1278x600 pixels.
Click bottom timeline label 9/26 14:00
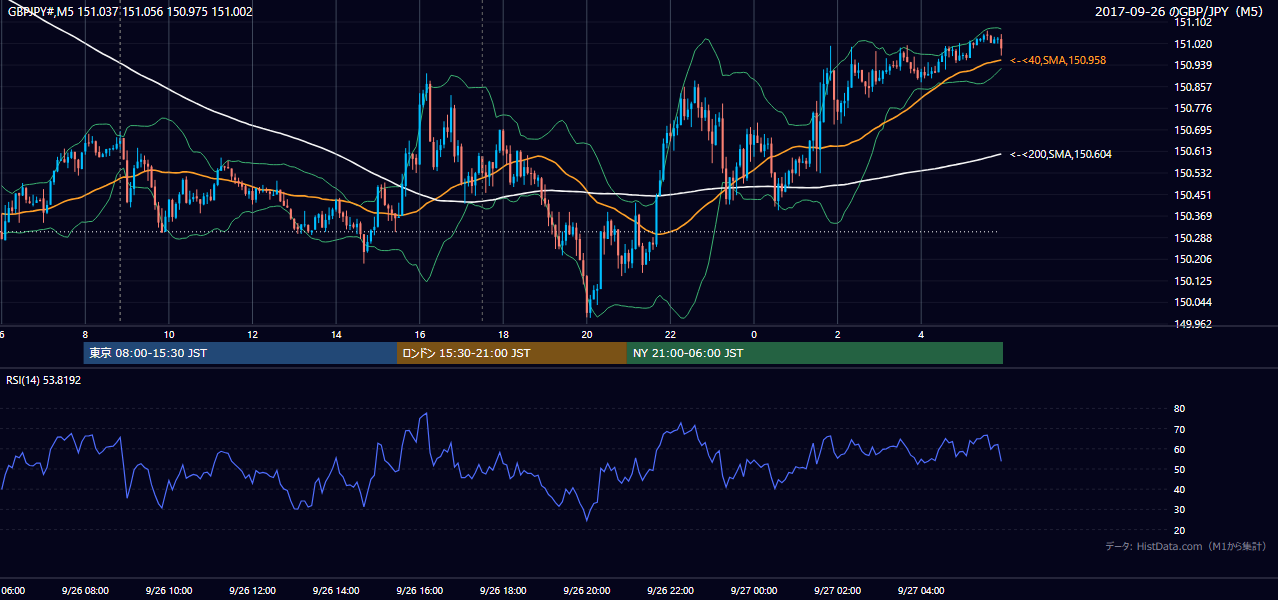(334, 591)
